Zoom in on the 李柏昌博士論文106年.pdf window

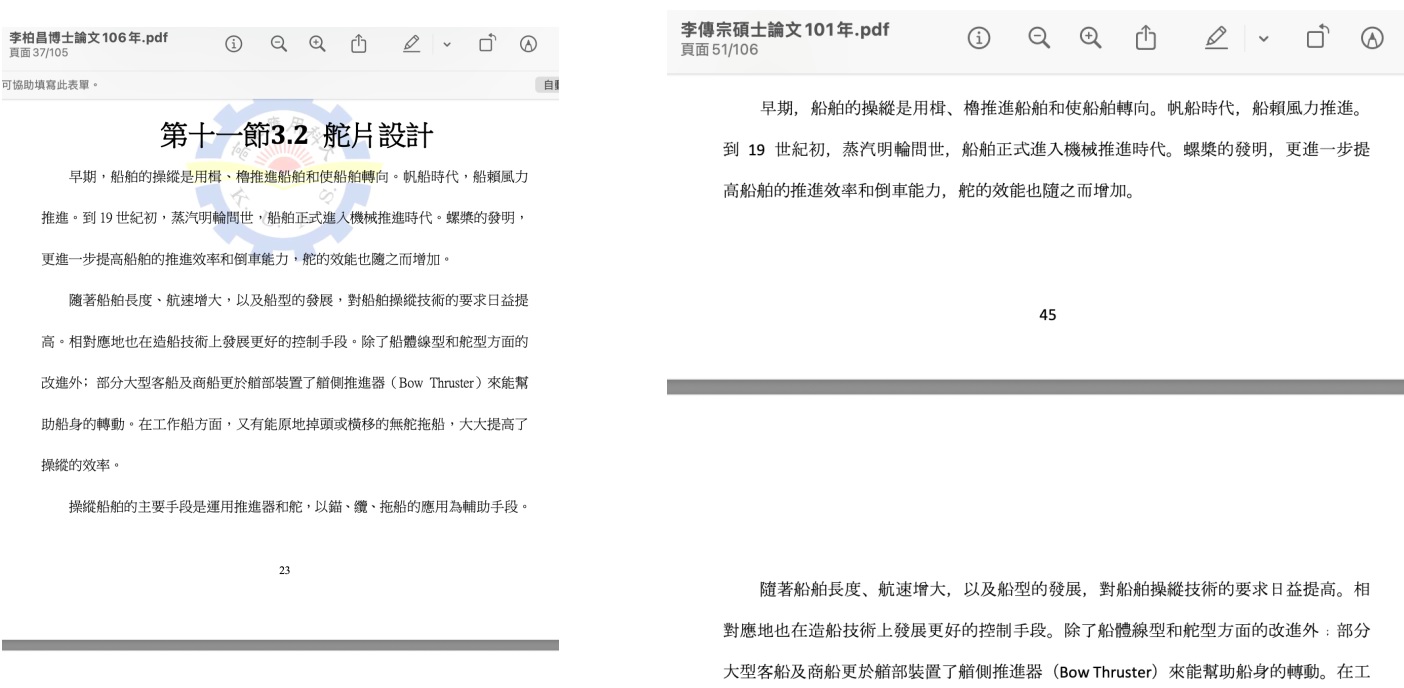(x=317, y=44)
